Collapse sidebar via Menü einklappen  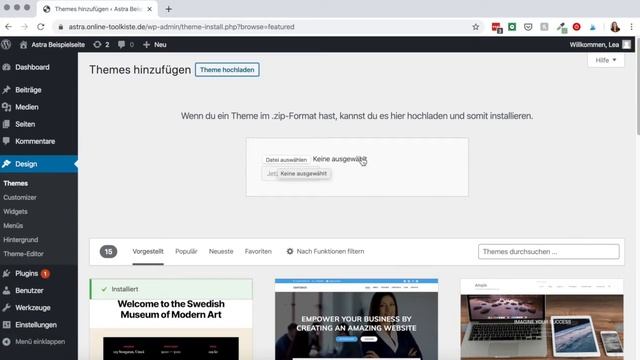39,342
